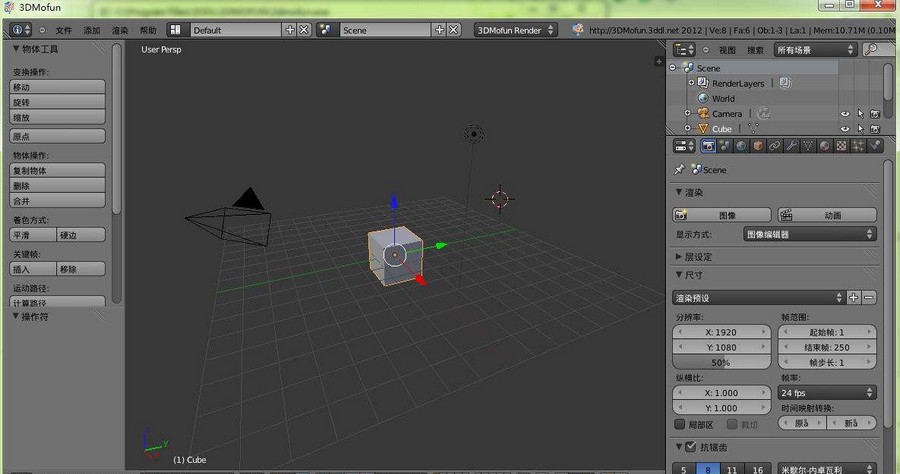Expand the Camera tree node in outliner
Viewport: 900px width, 474px height.
point(688,114)
